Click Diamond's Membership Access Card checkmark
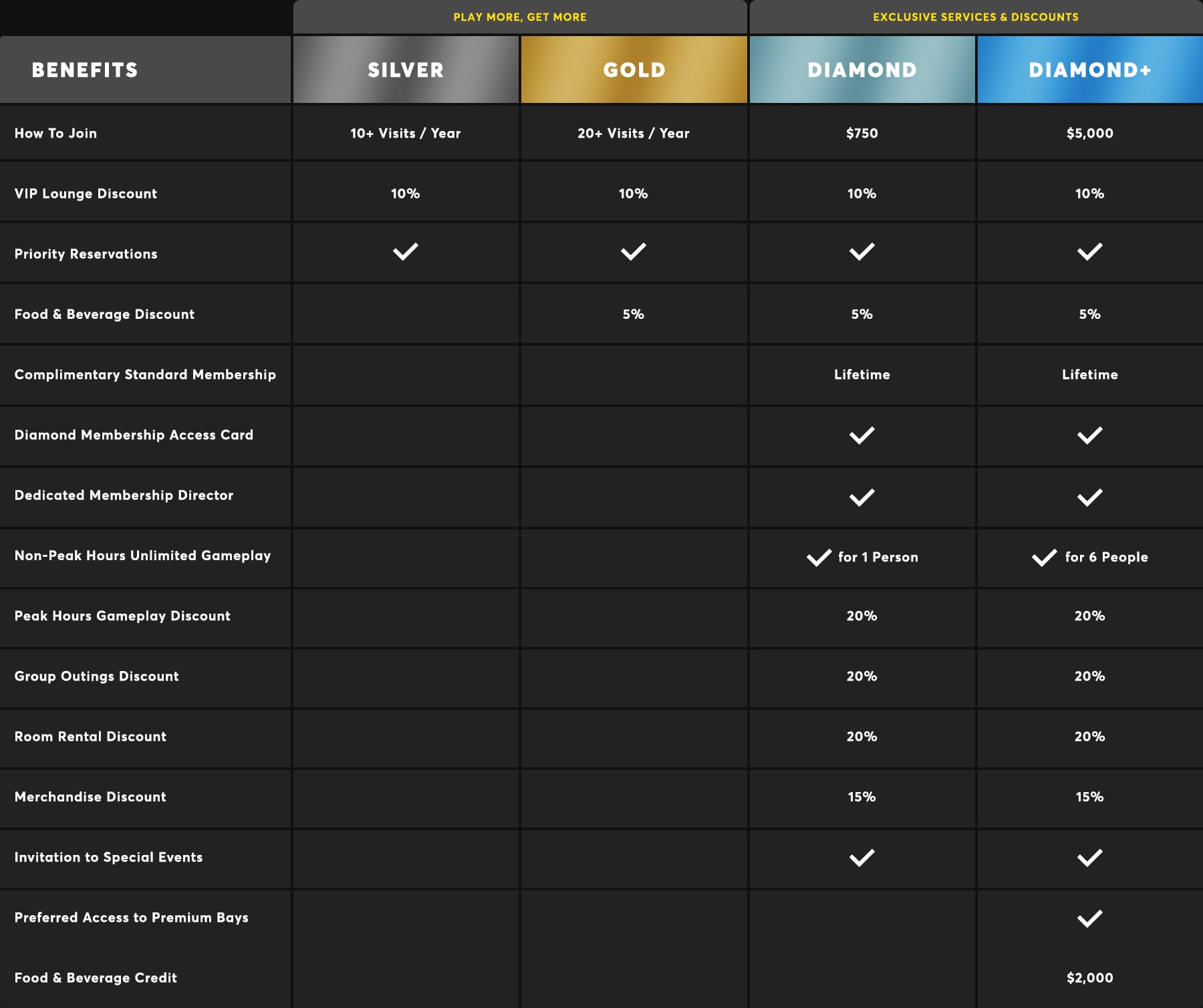The image size is (1203, 1008). pos(861,436)
